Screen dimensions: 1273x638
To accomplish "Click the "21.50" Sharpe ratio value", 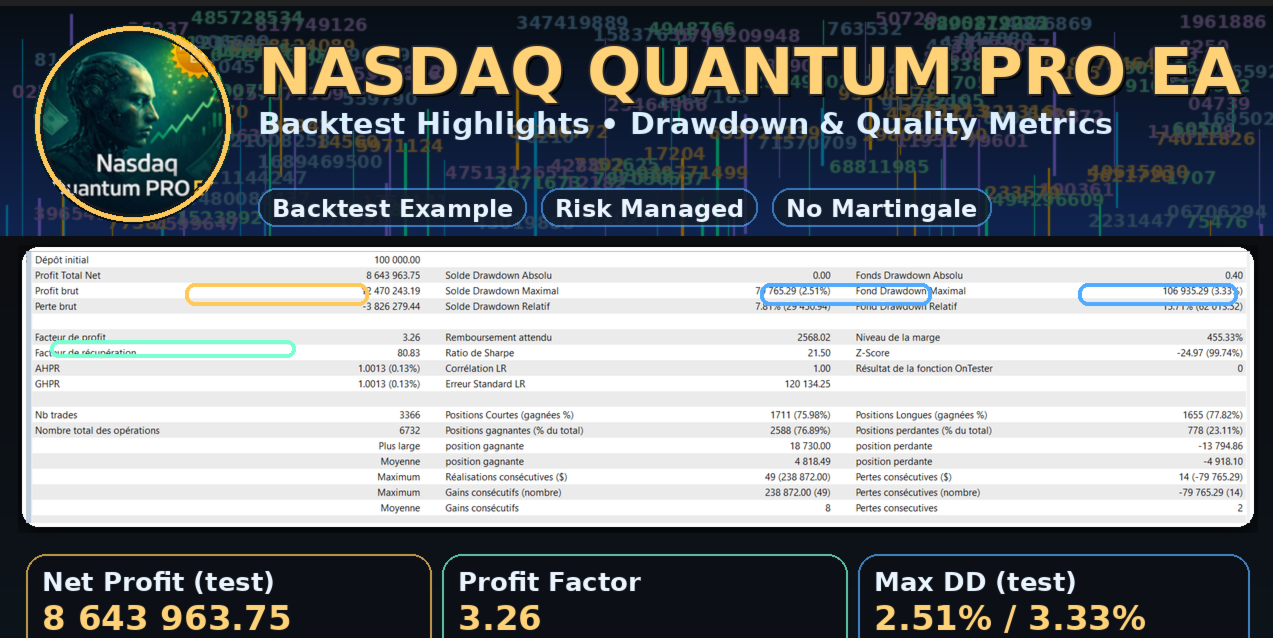I will (x=819, y=353).
